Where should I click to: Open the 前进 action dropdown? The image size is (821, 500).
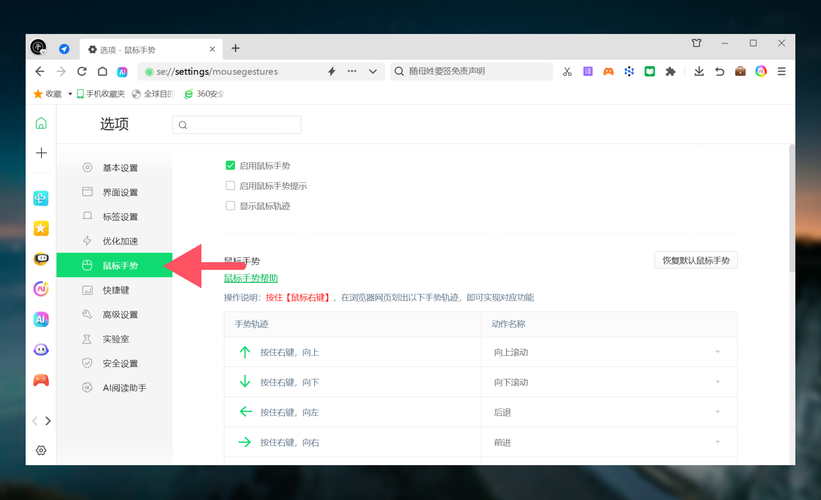point(609,442)
